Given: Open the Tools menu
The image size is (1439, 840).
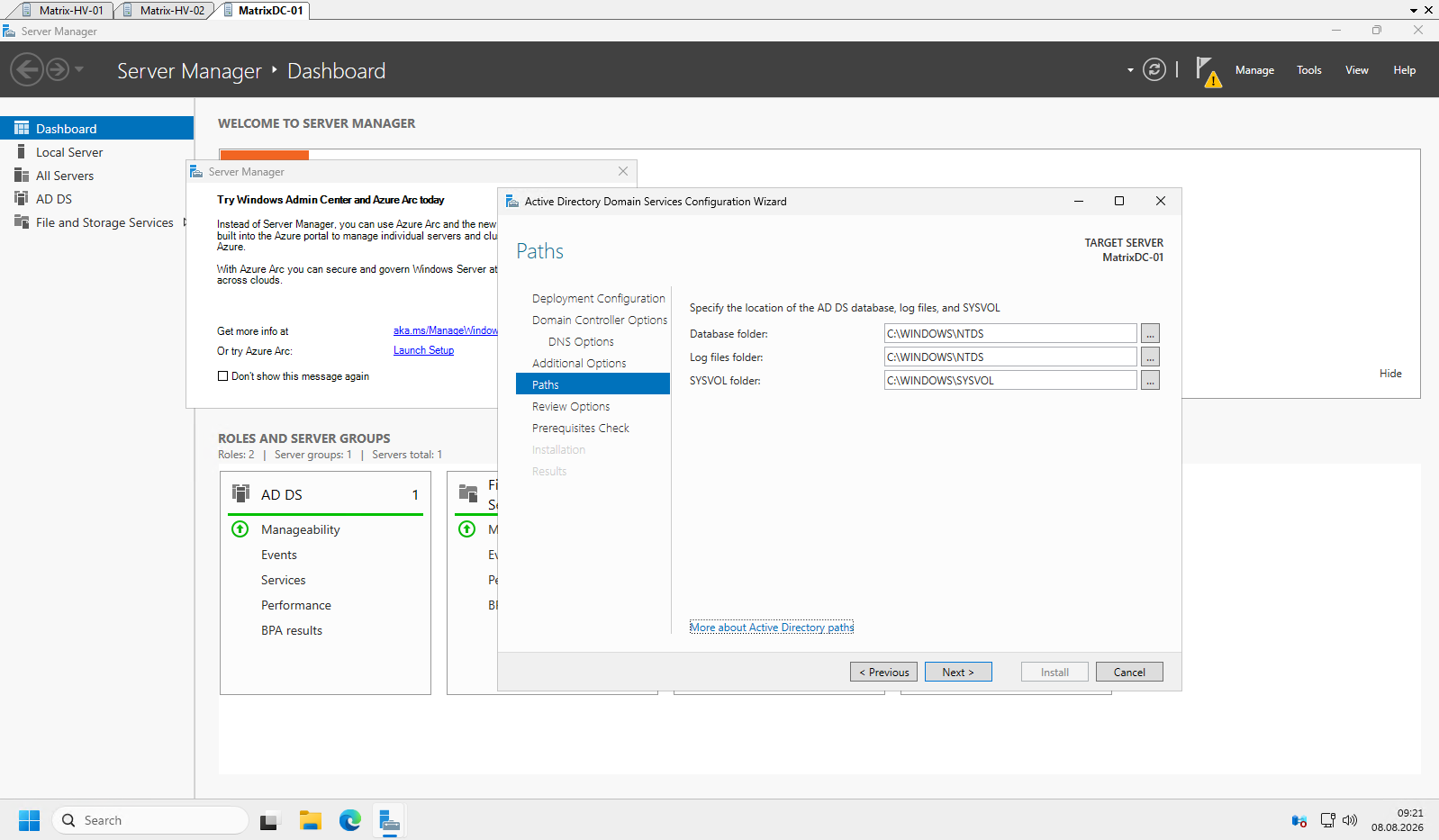Looking at the screenshot, I should pyautogui.click(x=1308, y=70).
